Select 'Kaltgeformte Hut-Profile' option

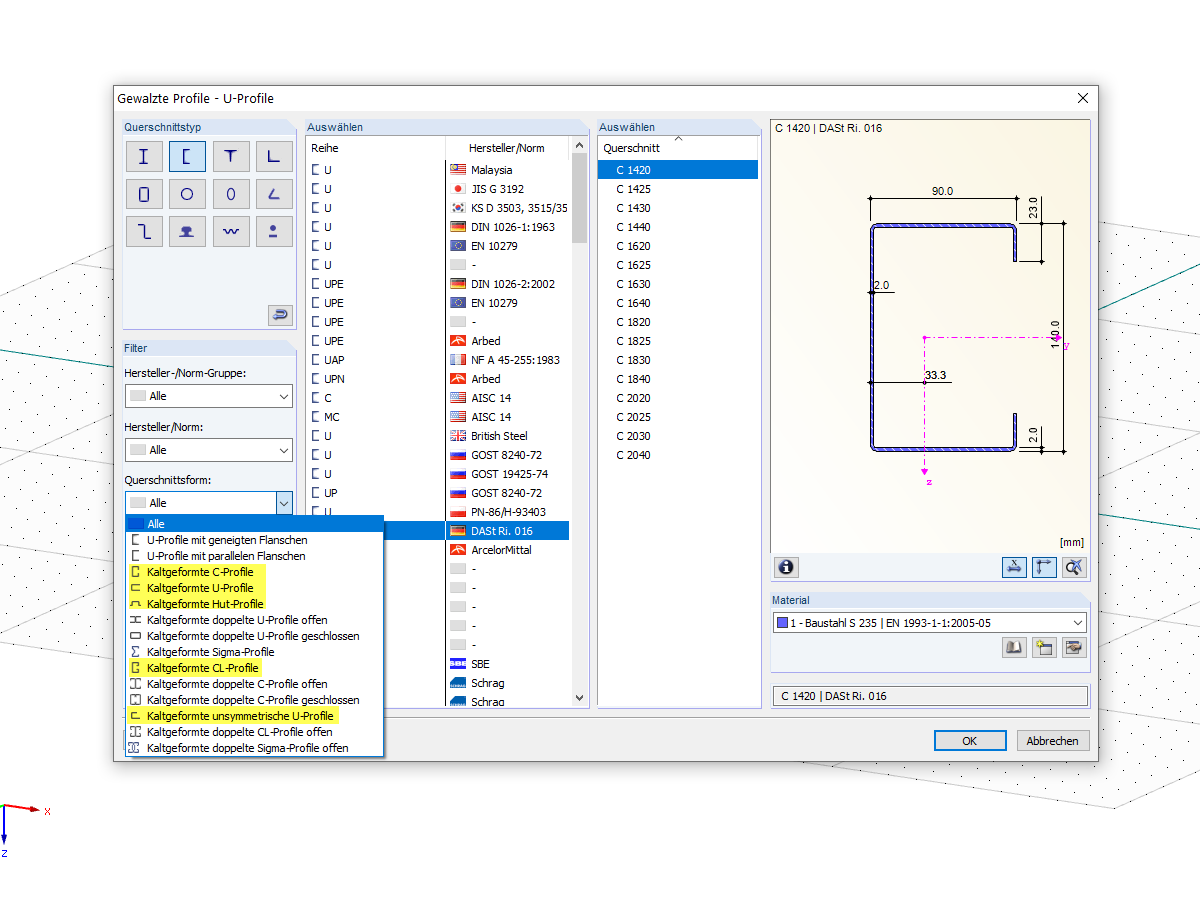pos(254,604)
